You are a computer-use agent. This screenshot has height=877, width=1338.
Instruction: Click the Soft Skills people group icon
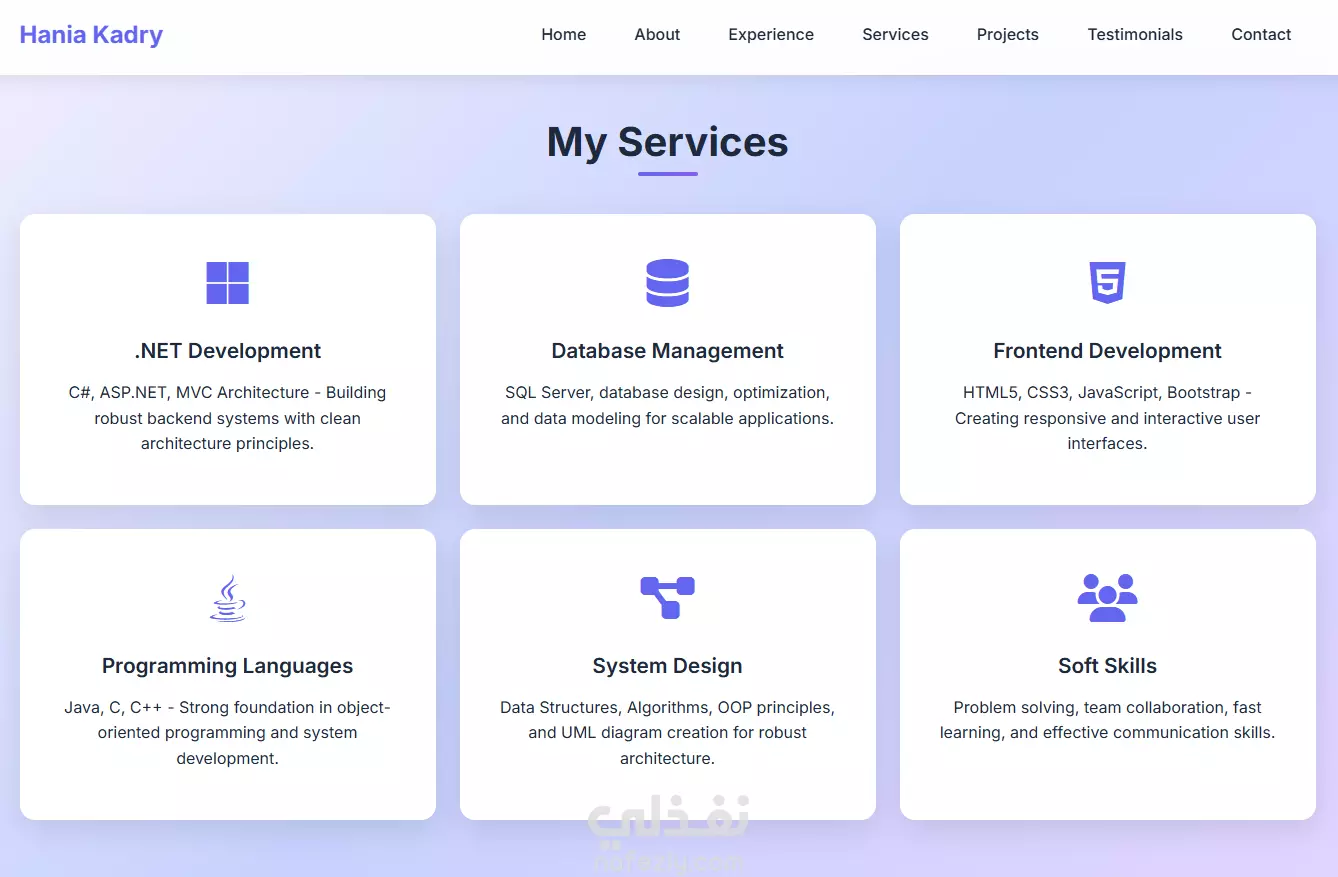pyautogui.click(x=1107, y=598)
